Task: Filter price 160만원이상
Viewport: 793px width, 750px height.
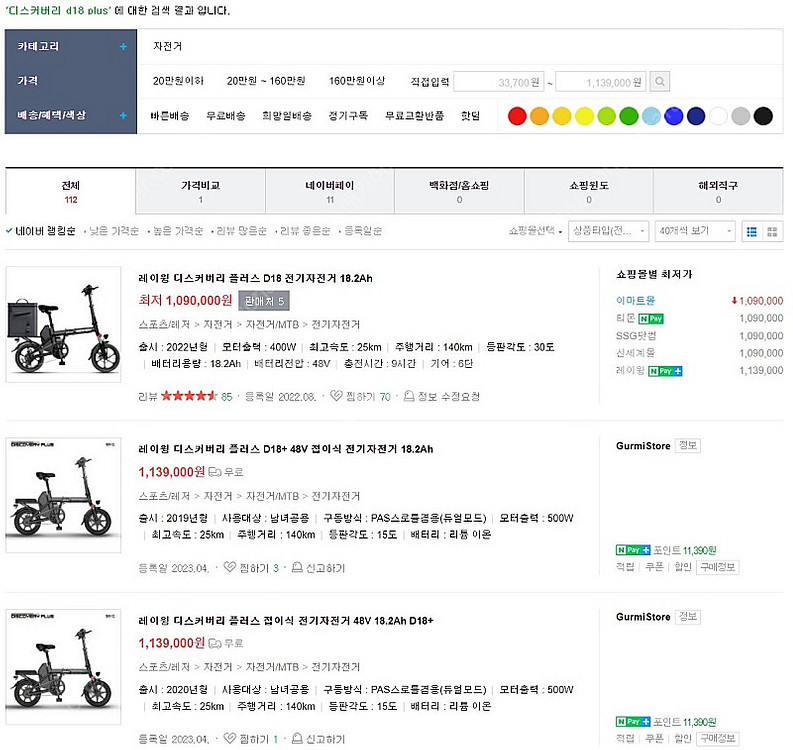Action: (357, 81)
